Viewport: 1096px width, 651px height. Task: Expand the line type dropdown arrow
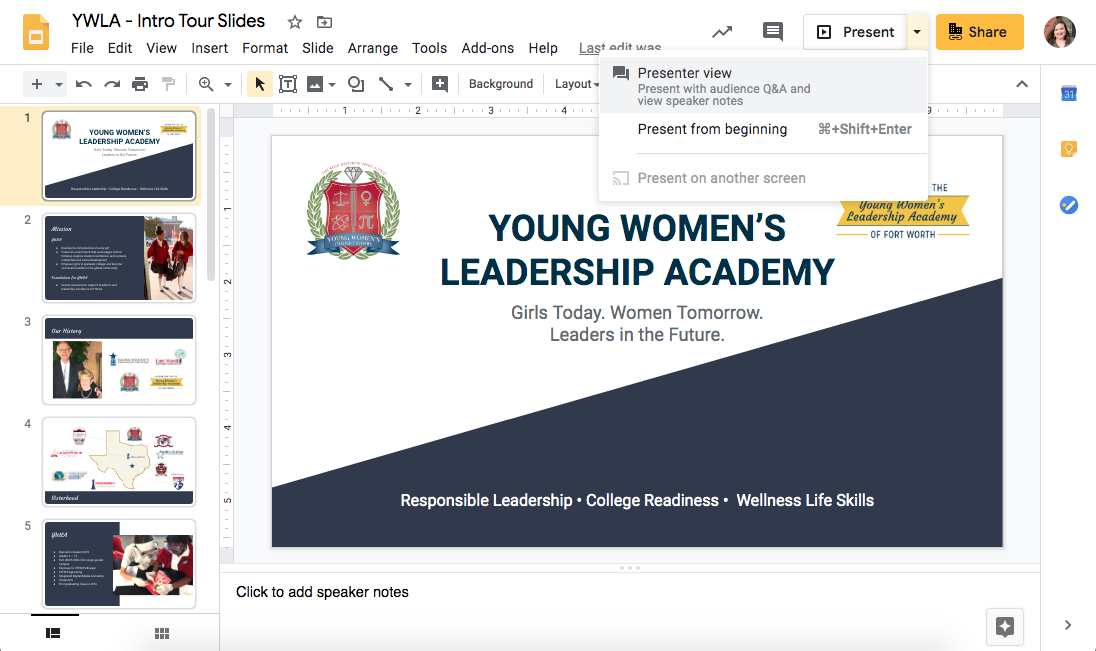tap(408, 85)
